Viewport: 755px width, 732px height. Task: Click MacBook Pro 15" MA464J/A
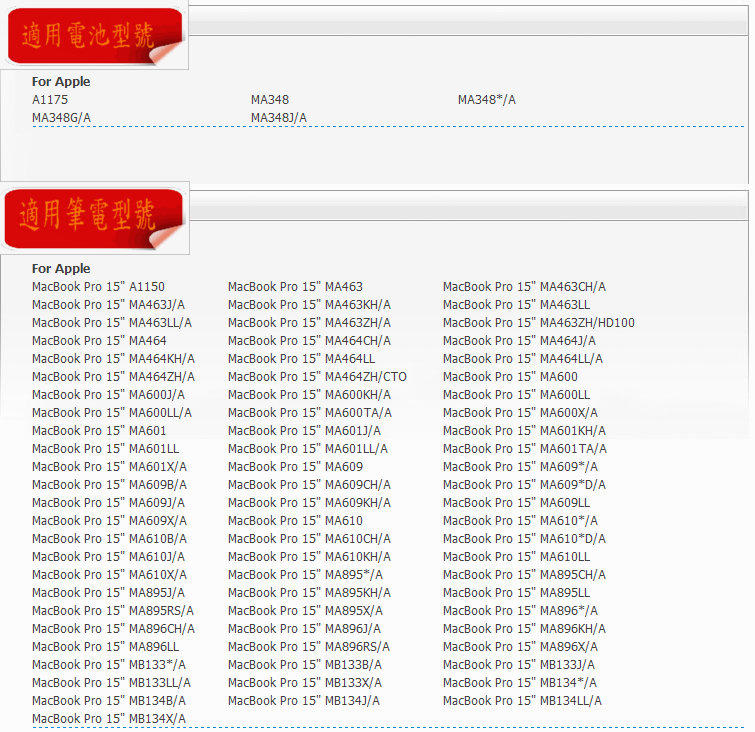(520, 340)
